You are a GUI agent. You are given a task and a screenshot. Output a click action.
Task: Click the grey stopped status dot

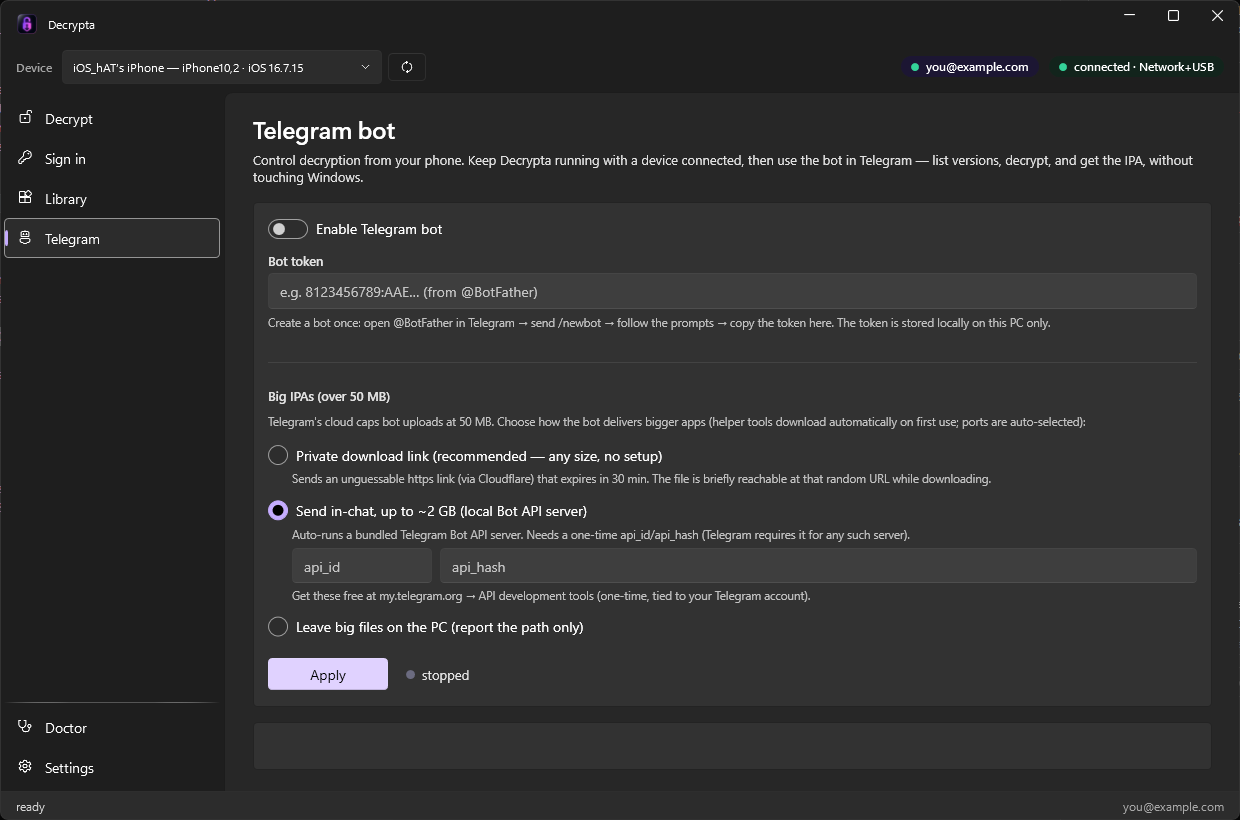pos(410,675)
